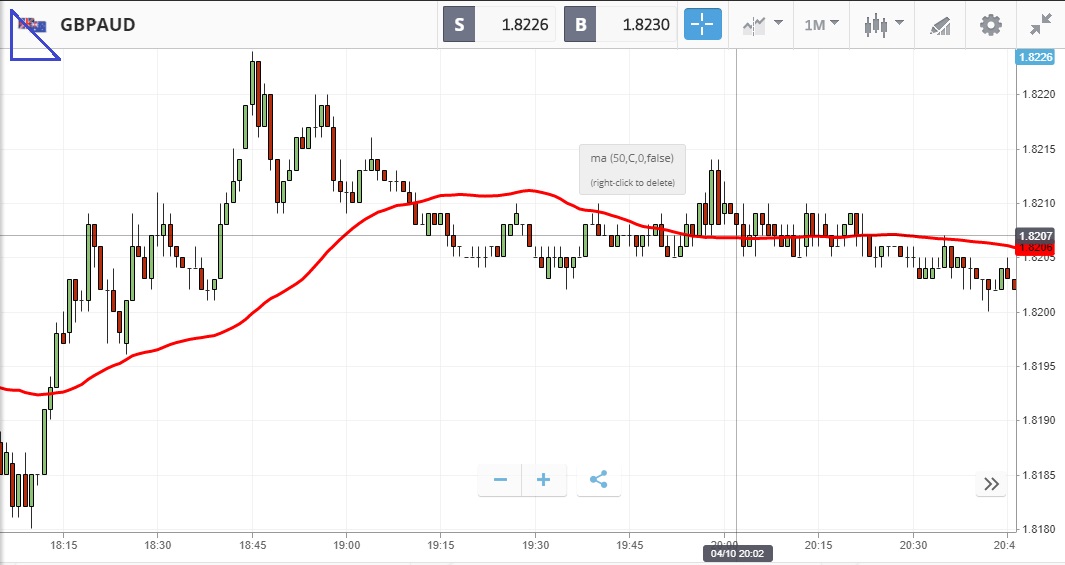Open chart settings gear icon
Image resolution: width=1065 pixels, height=565 pixels.
pos(990,25)
